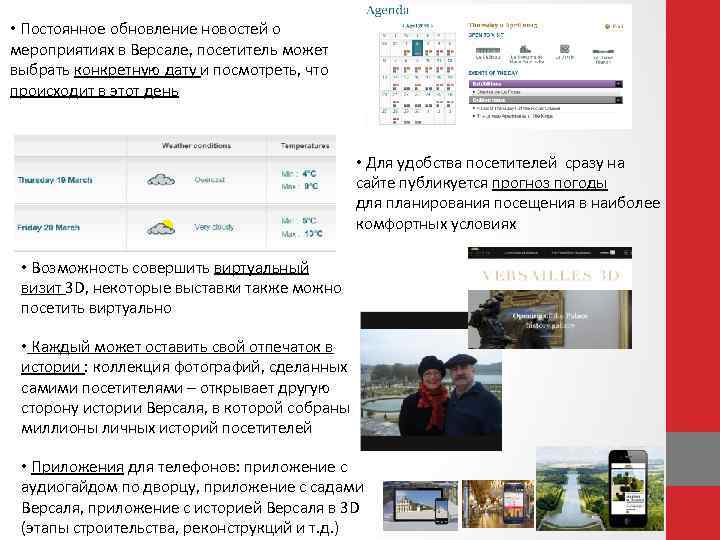The image size is (720, 540).
Task: Click the 'VERSAILLES 3D' title banner
Action: click(x=550, y=275)
